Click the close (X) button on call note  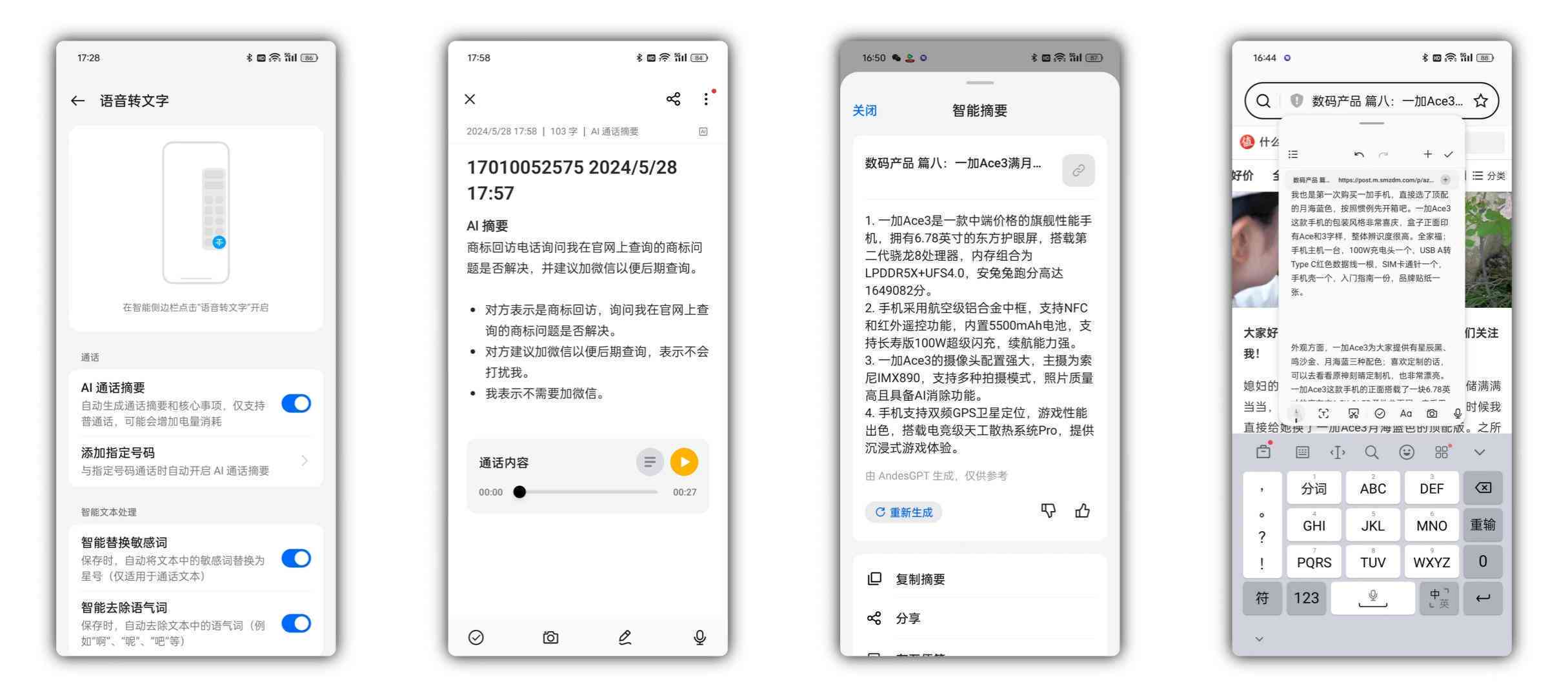coord(470,99)
